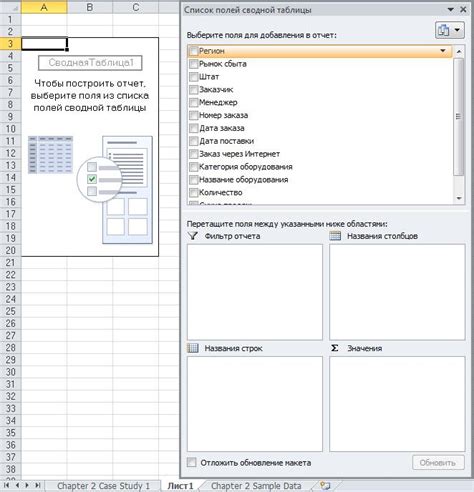Image resolution: width=474 pixels, height=492 pixels.
Task: Select row 25 header
Action: pyautogui.click(x=10, y=311)
